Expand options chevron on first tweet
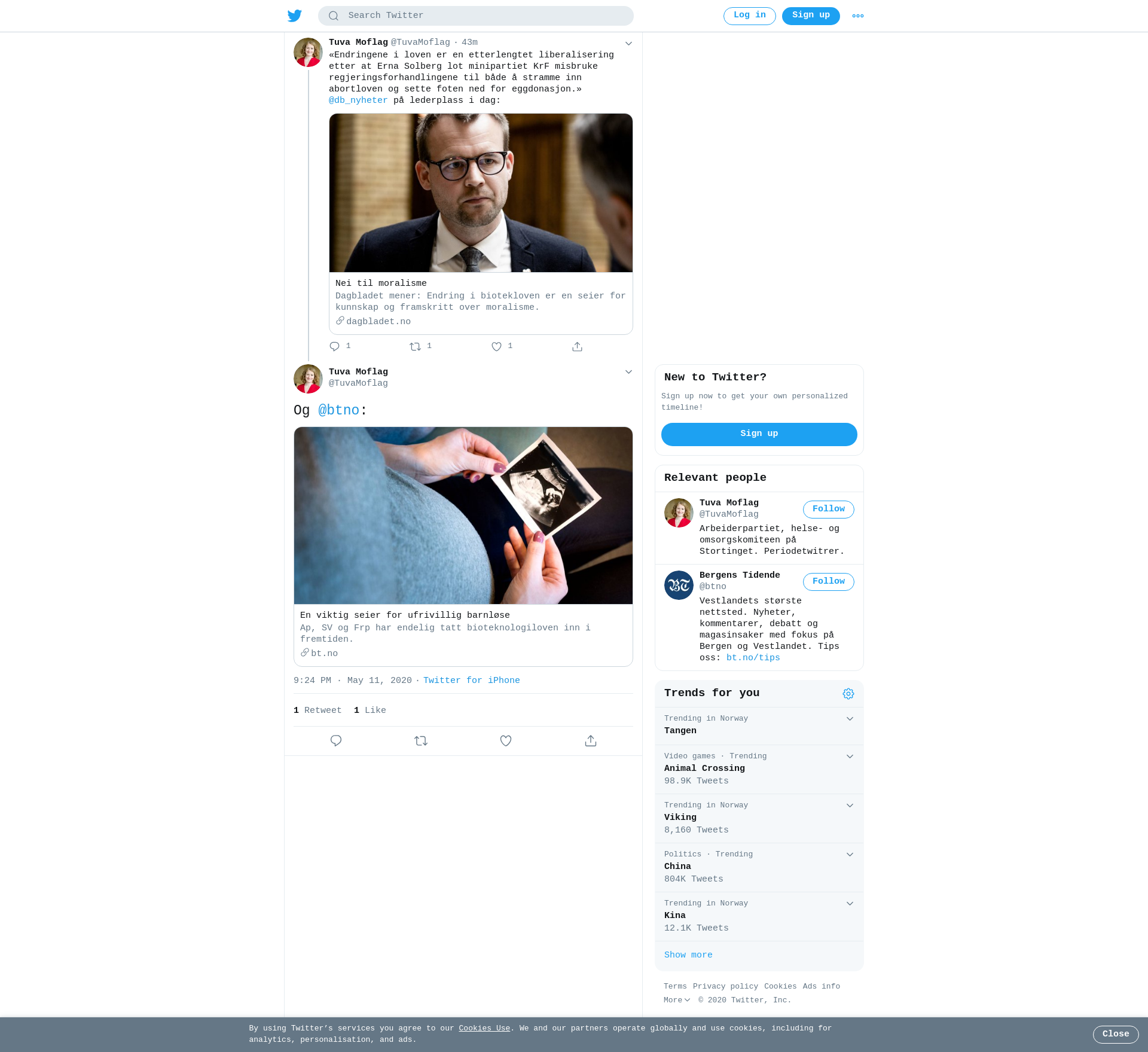This screenshot has width=1148, height=1052. point(628,43)
